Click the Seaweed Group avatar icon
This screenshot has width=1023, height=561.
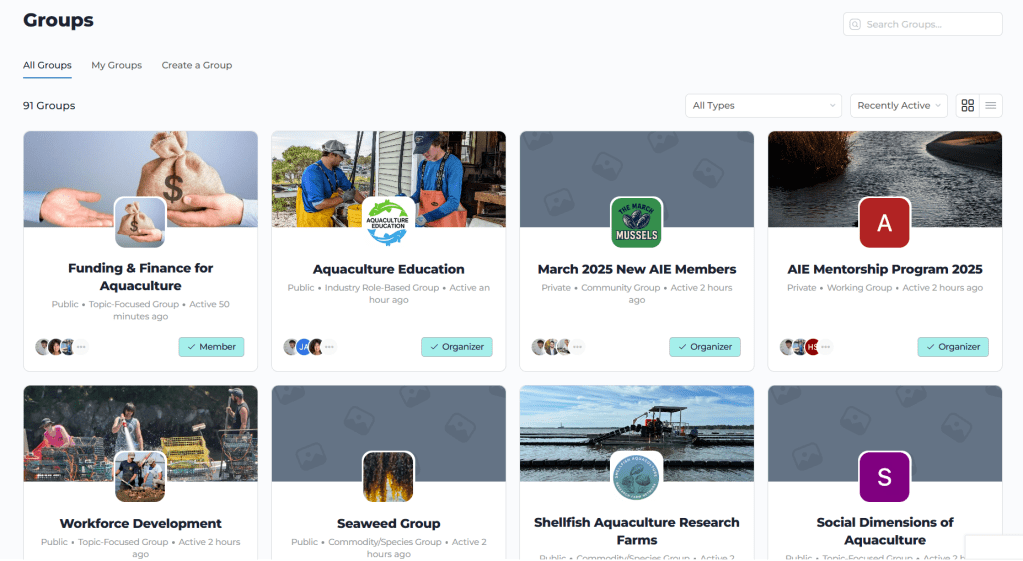coord(388,476)
